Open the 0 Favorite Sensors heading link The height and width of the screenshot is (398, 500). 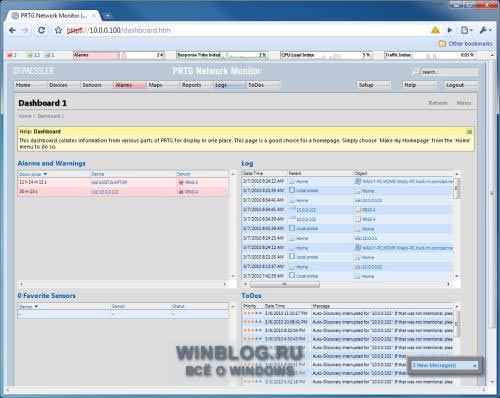point(46,296)
